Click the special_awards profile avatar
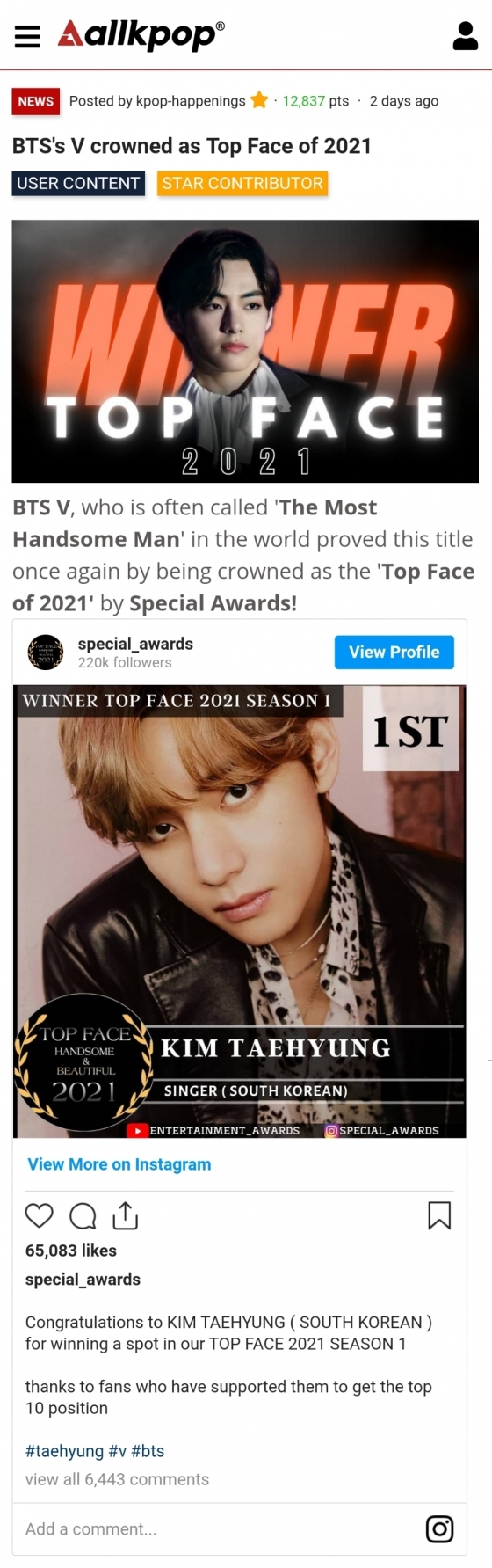The height and width of the screenshot is (1568, 492). tap(46, 652)
